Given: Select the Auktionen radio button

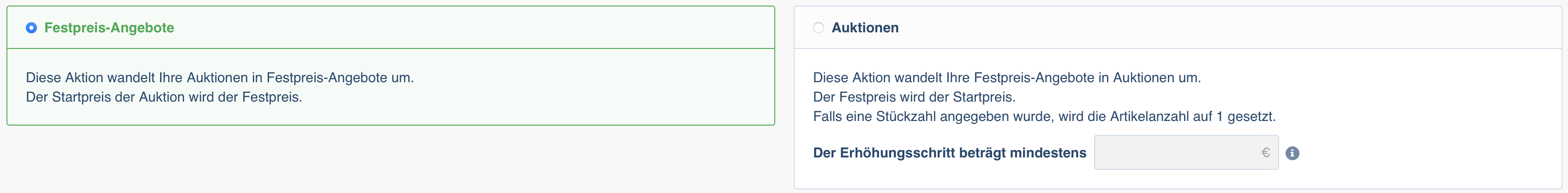Looking at the screenshot, I should click(x=819, y=27).
